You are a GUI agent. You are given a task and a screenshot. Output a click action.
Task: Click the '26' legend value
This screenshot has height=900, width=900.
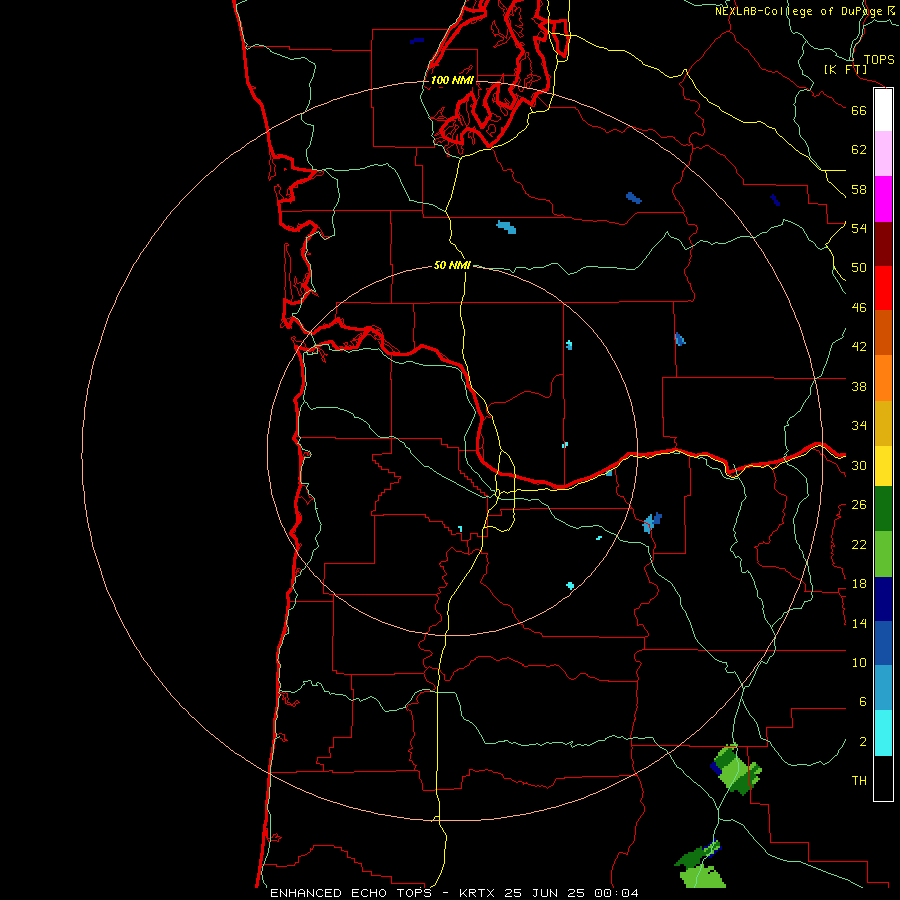tap(859, 505)
